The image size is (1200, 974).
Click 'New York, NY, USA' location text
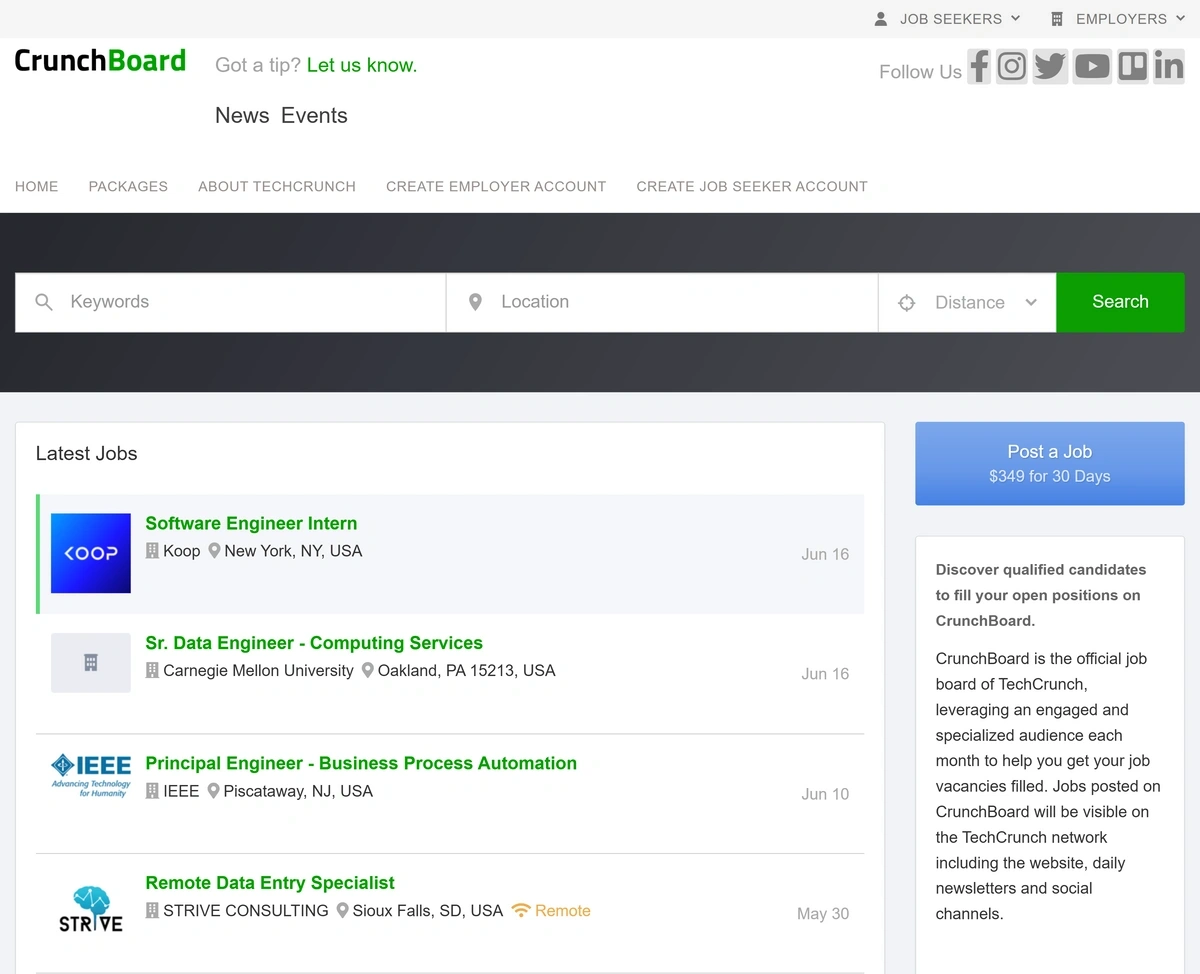293,551
